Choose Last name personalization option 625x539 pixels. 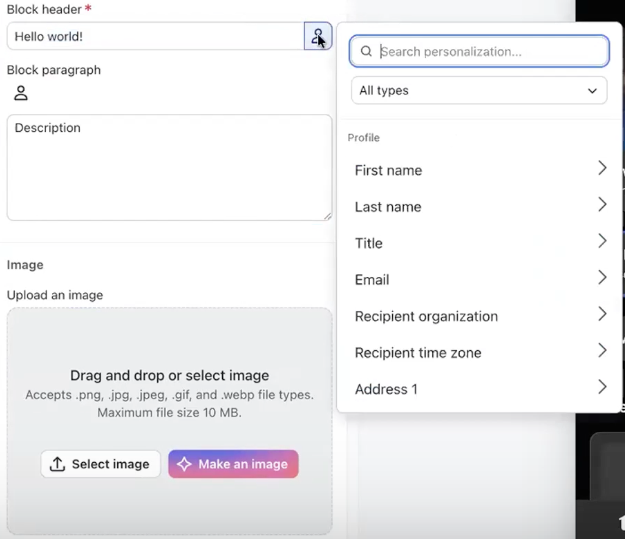point(479,207)
